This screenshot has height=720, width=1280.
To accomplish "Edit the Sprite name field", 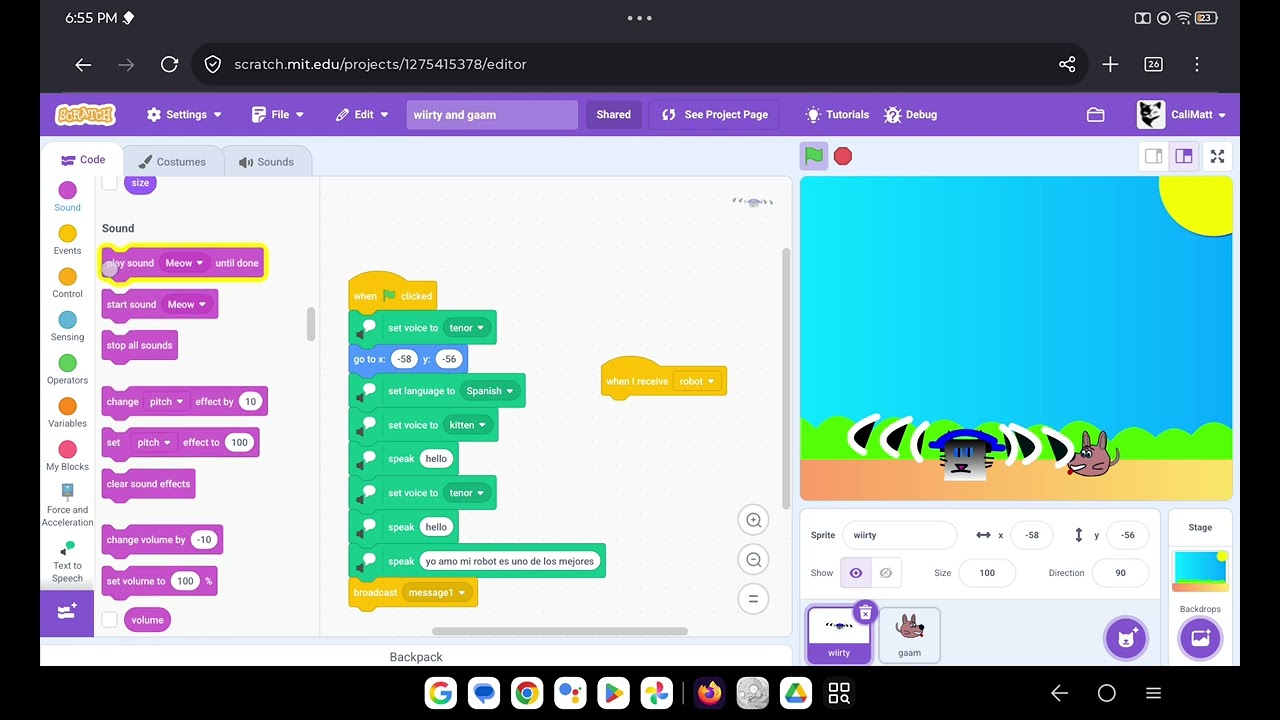I will (x=899, y=535).
